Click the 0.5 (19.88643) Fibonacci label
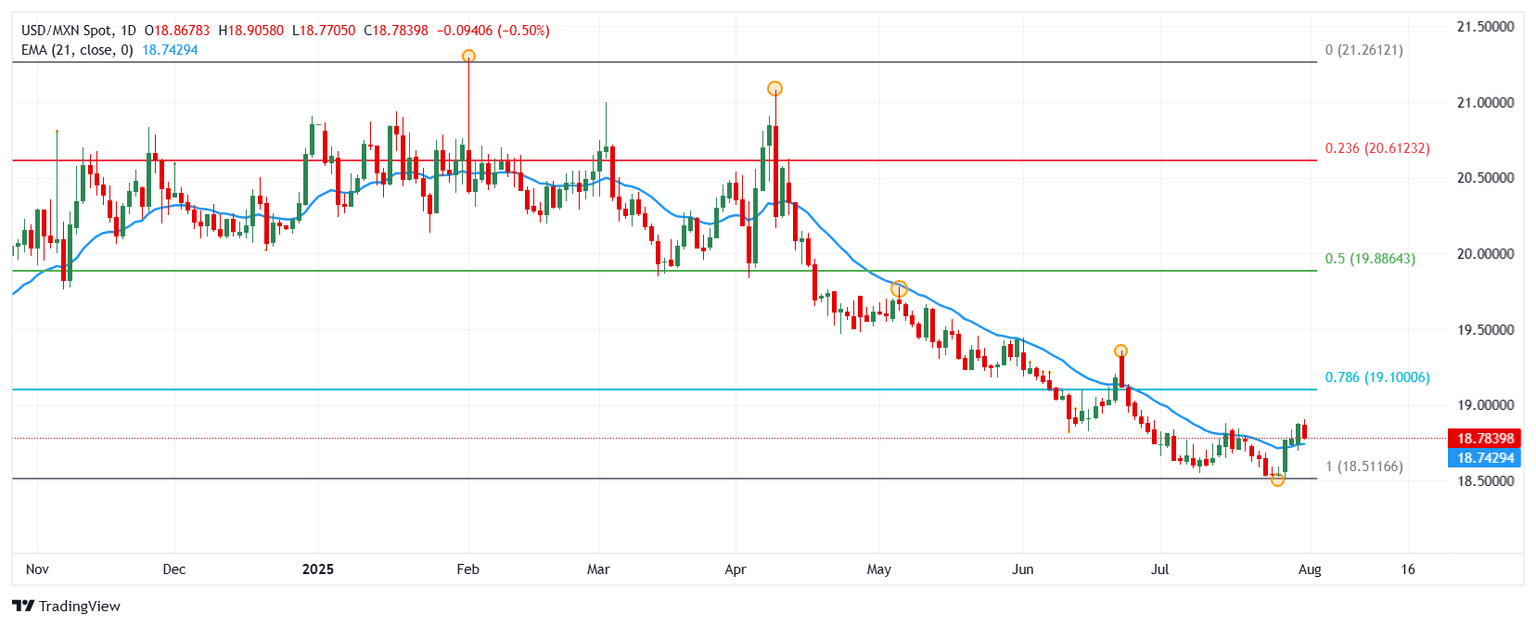 (x=1370, y=258)
